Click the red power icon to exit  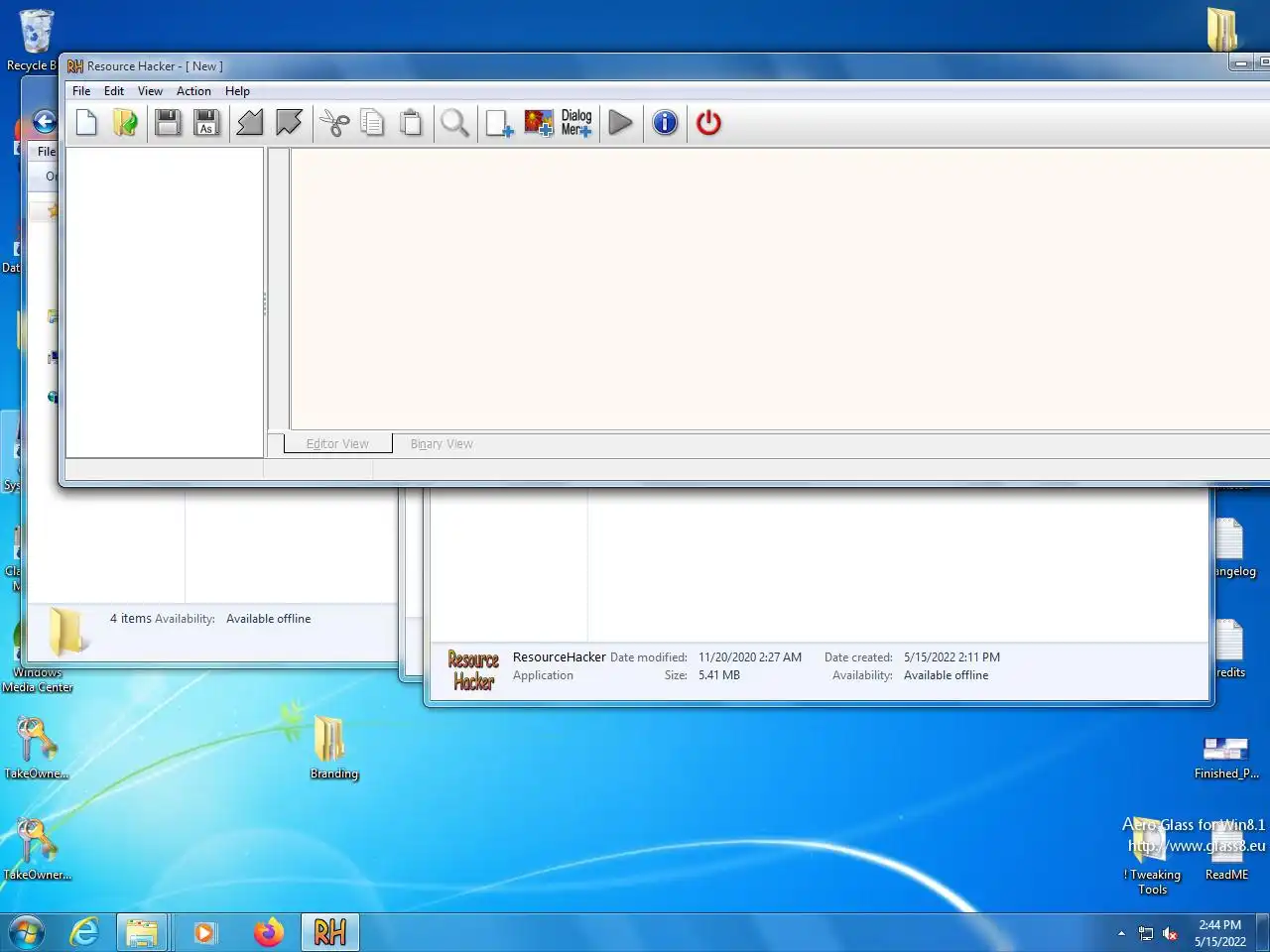point(708,123)
